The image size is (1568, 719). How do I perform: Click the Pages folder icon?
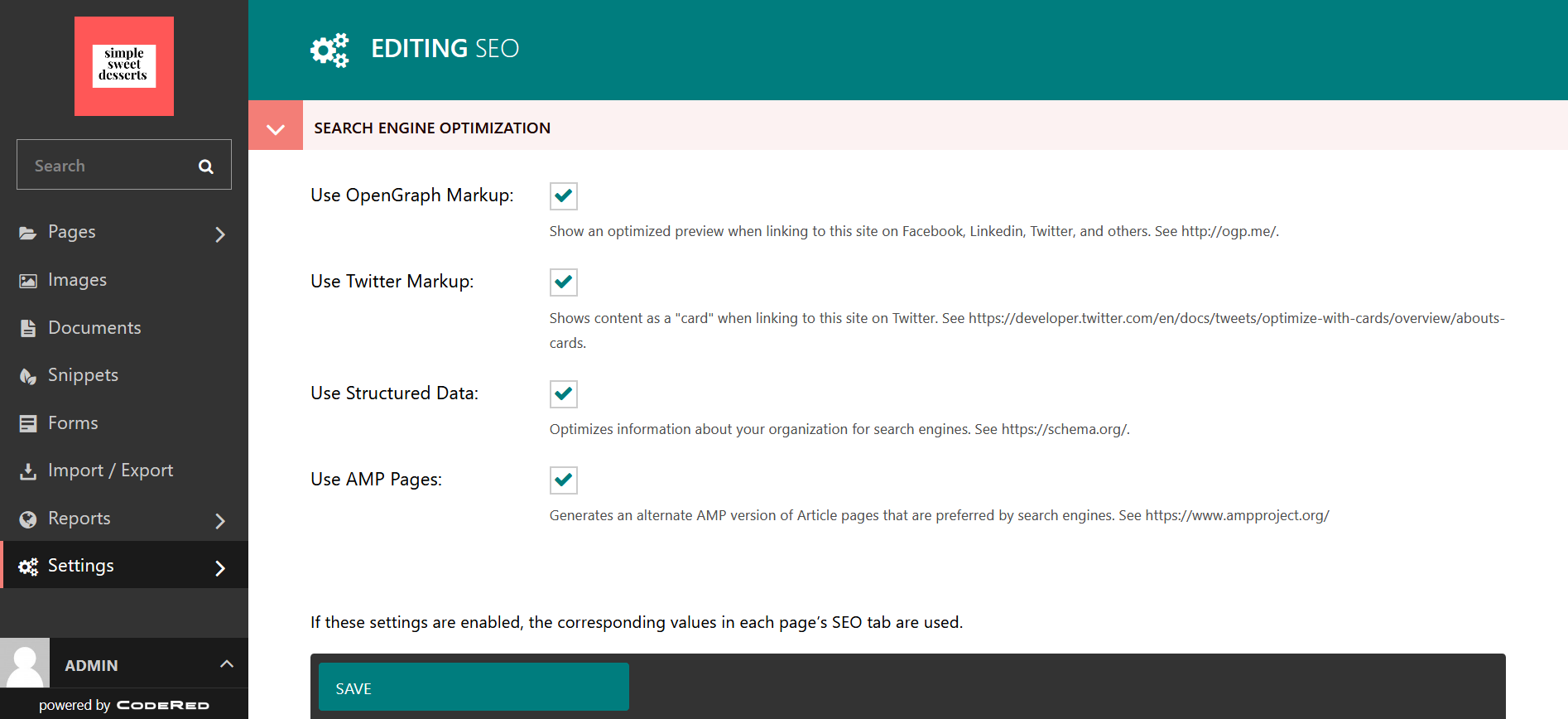pyautogui.click(x=28, y=234)
